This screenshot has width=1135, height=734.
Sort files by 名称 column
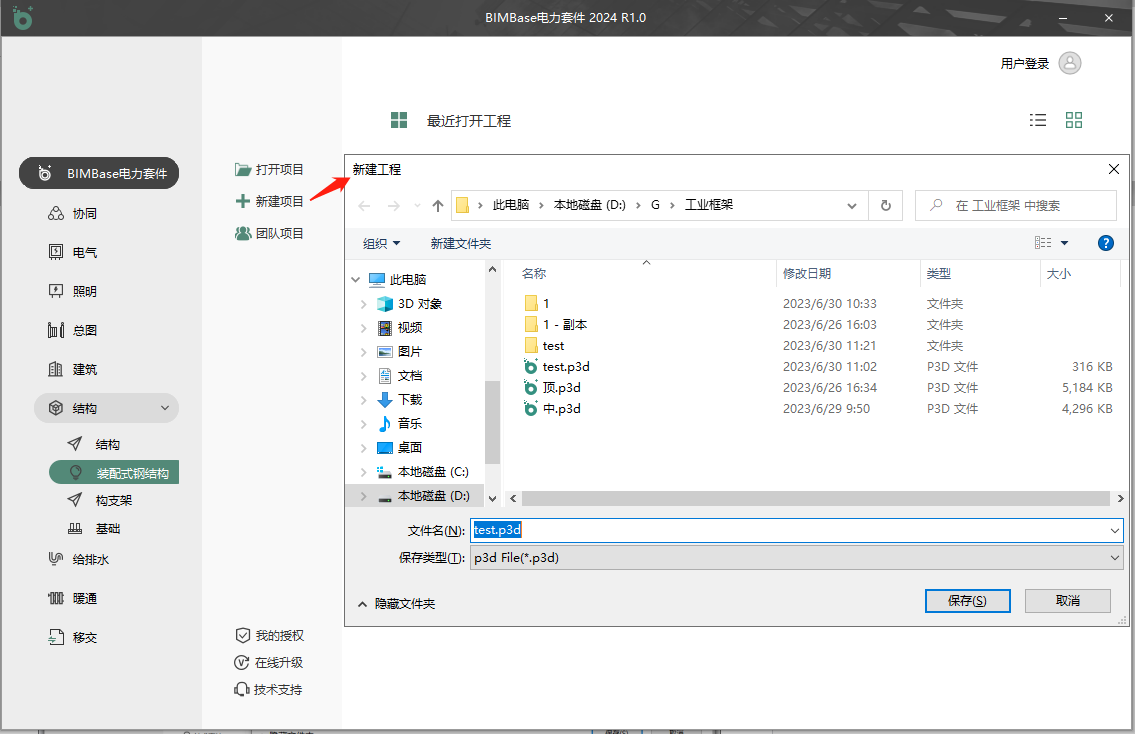(534, 274)
